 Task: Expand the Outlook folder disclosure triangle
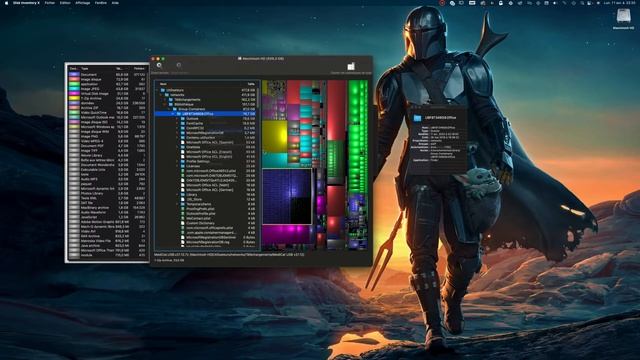178,119
